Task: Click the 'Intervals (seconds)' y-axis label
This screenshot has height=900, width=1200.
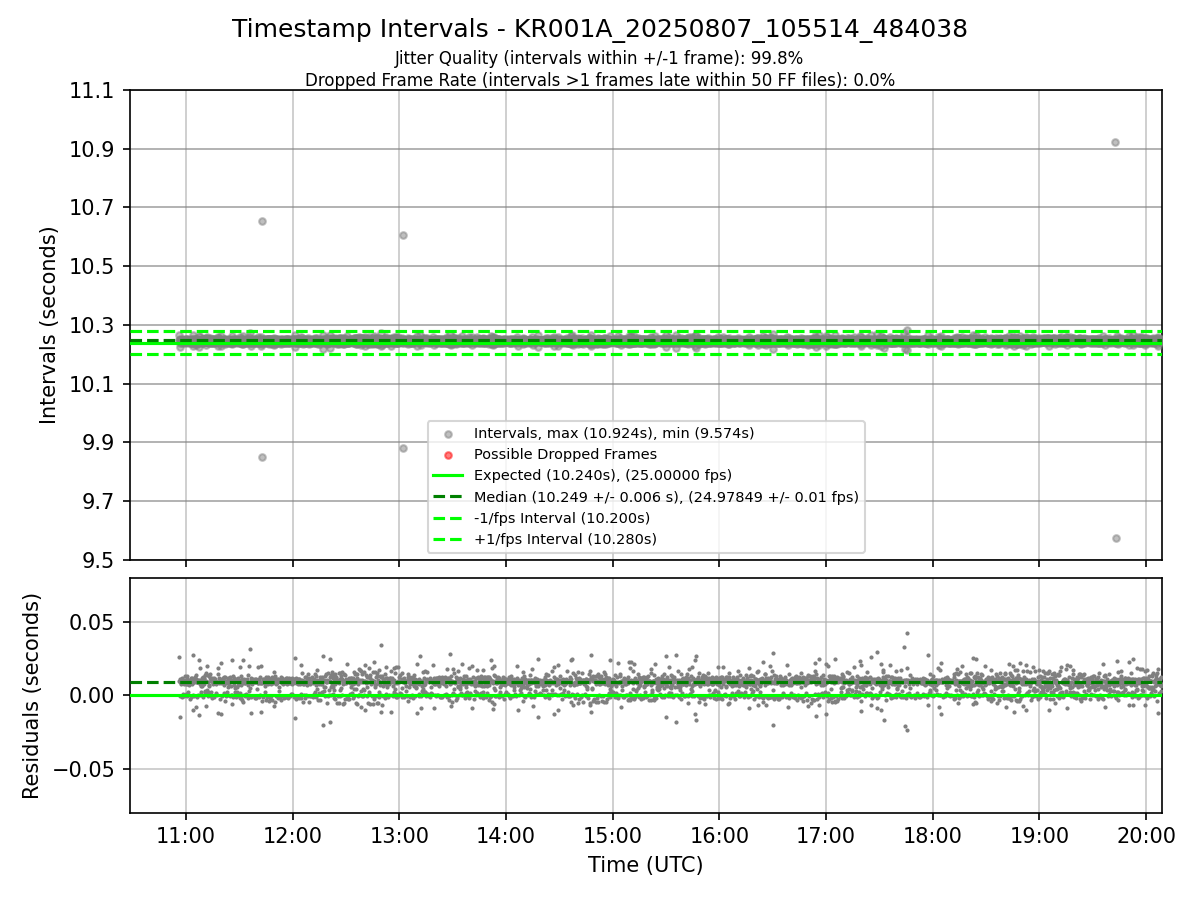Action: [x=49, y=325]
